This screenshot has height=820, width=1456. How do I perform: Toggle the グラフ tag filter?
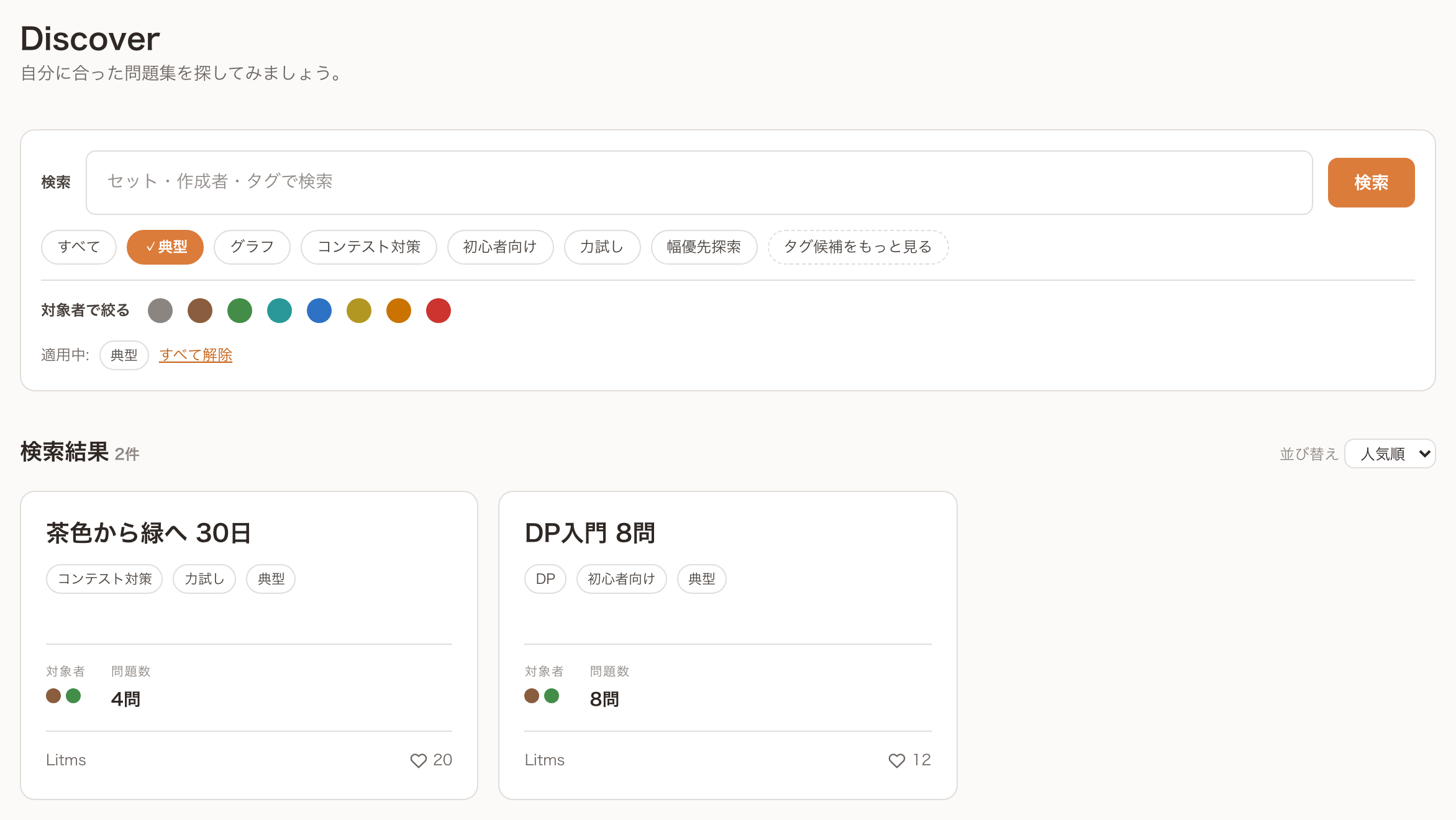[252, 247]
